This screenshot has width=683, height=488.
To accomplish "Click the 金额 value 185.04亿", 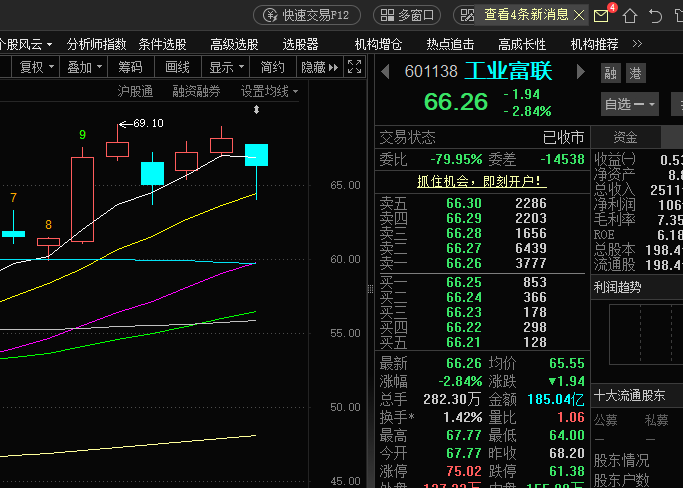I will pyautogui.click(x=555, y=400).
